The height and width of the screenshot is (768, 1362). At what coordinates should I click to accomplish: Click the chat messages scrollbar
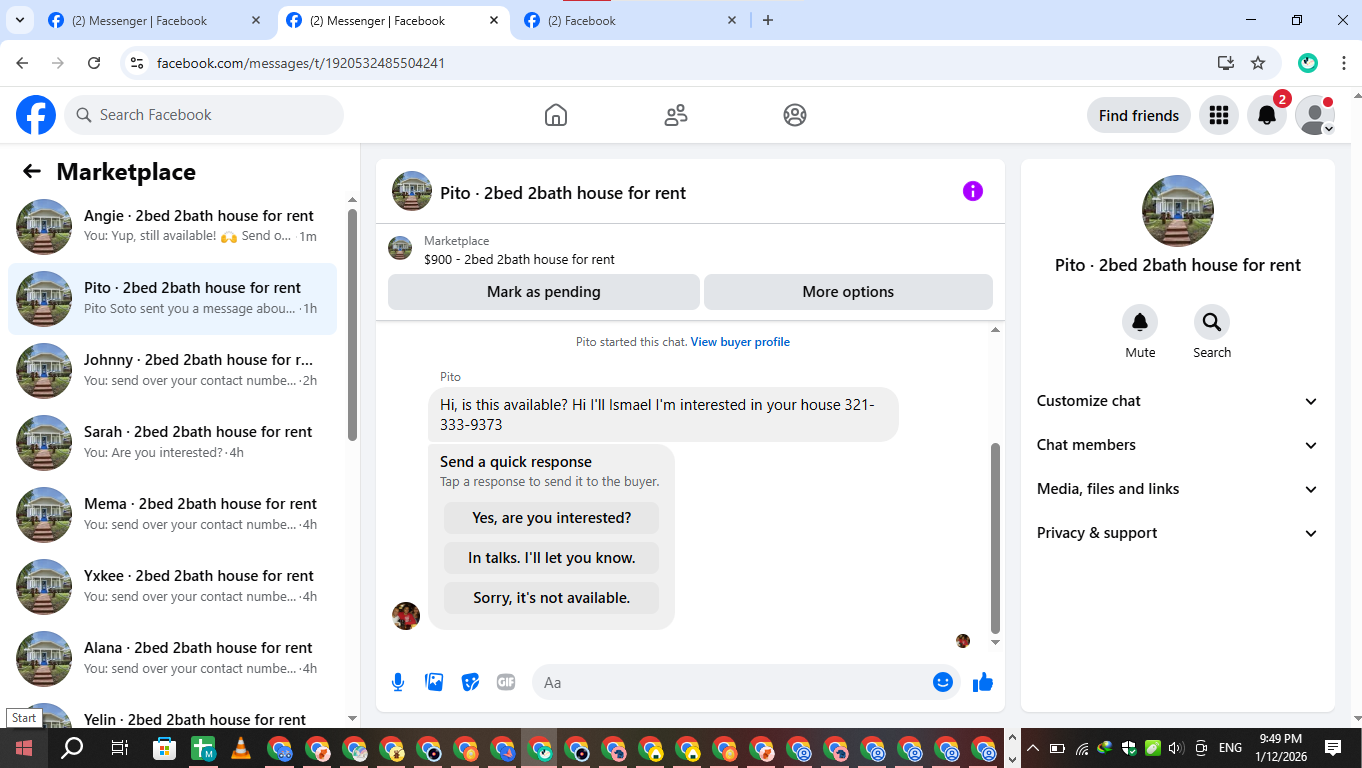tap(995, 538)
